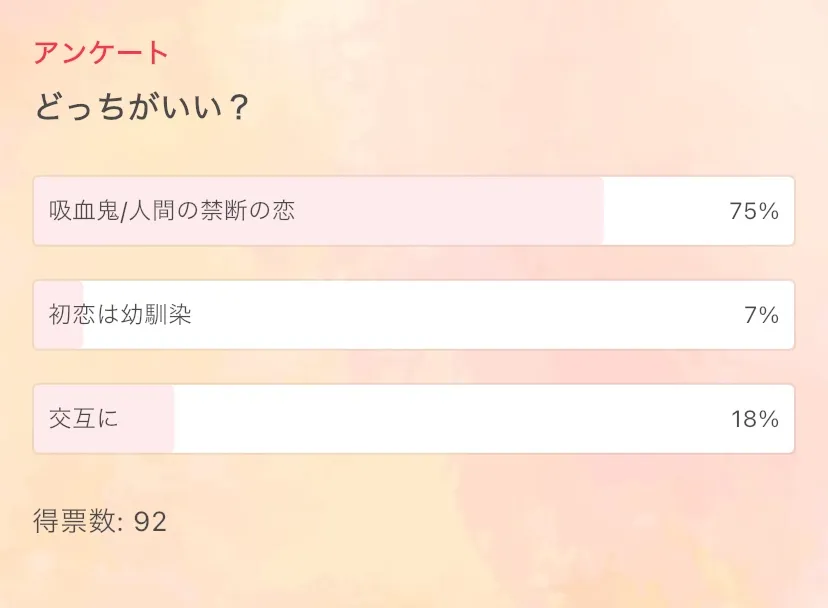Click the white unfilled middle of 交互に bar

pyautogui.click(x=450, y=419)
